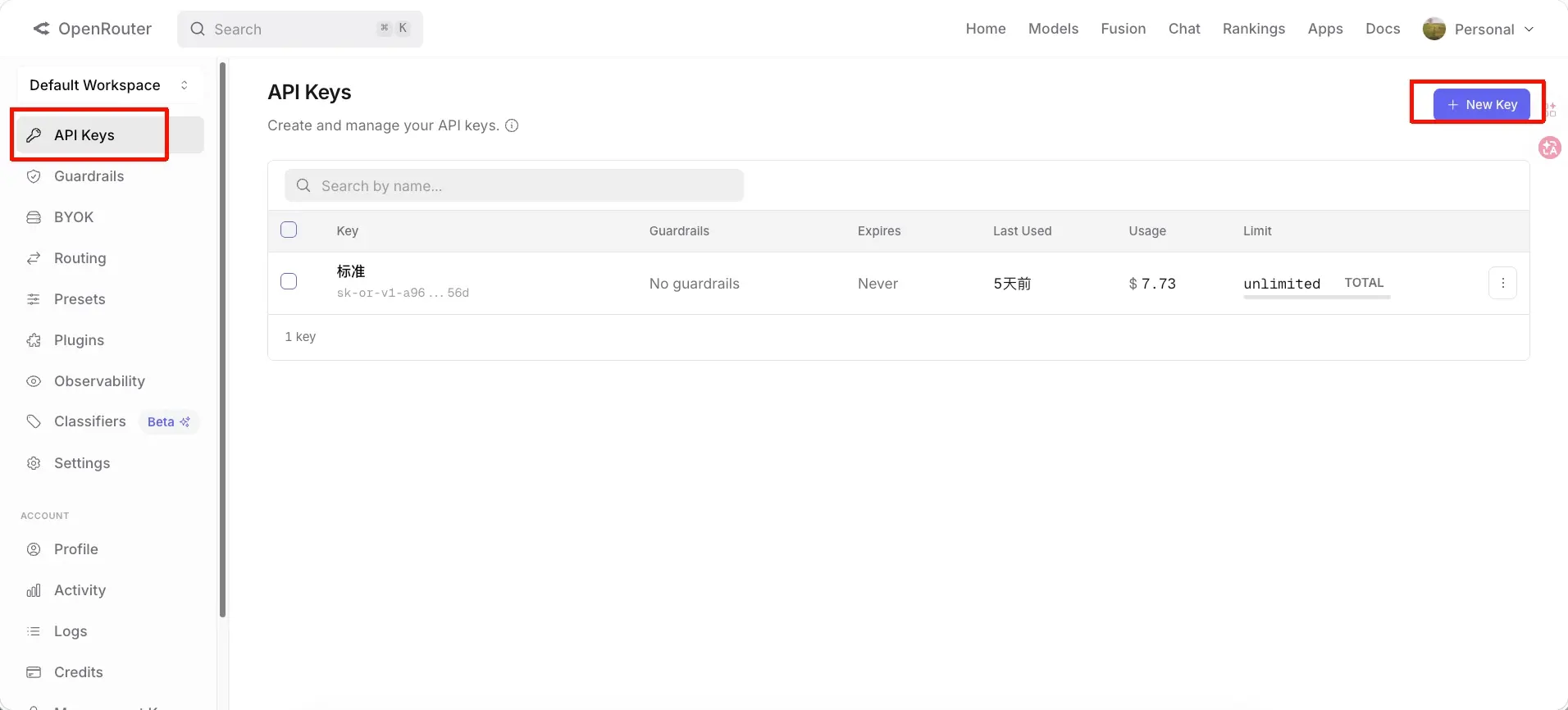Click the 1 key count text

300,337
